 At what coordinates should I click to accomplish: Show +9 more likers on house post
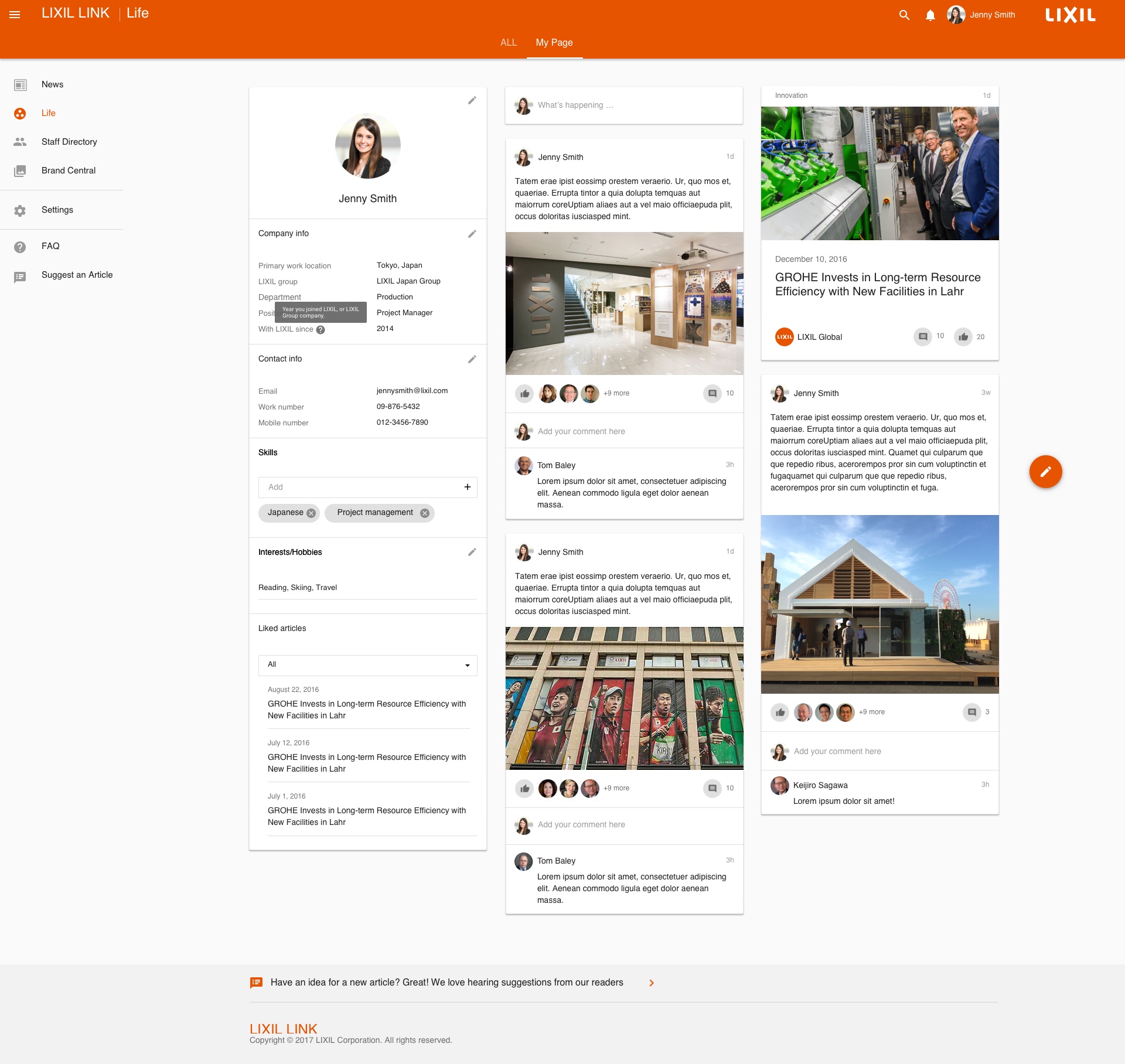pos(872,712)
